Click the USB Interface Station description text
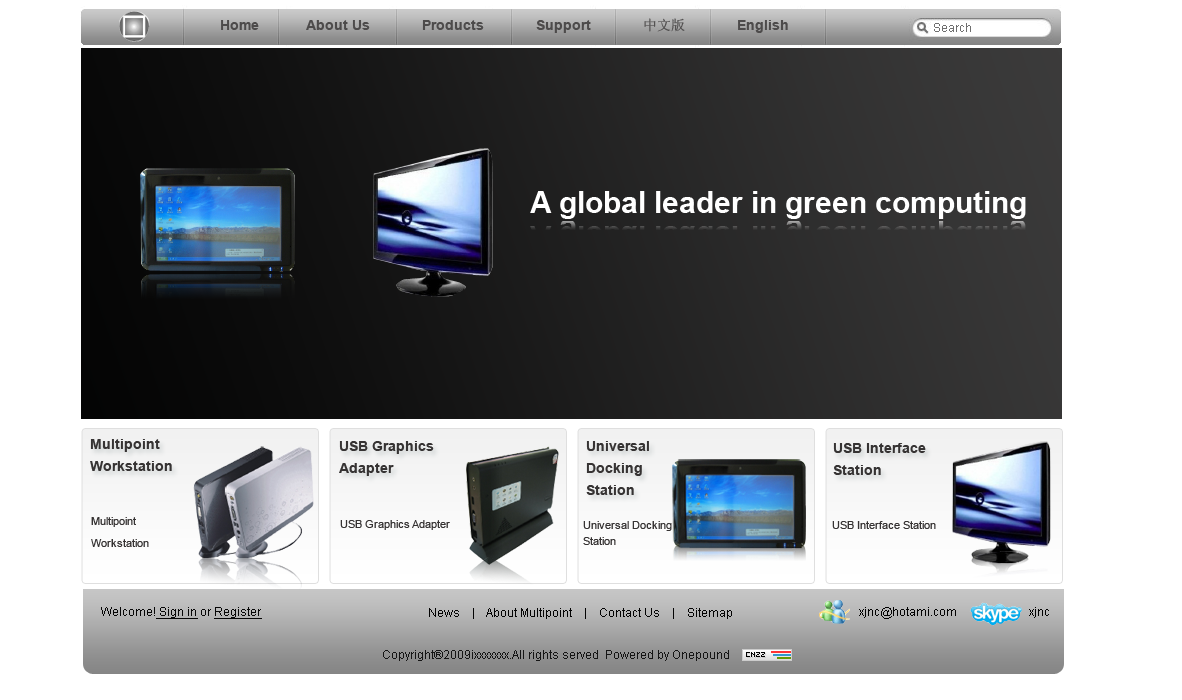The height and width of the screenshot is (700, 1182). 883,525
